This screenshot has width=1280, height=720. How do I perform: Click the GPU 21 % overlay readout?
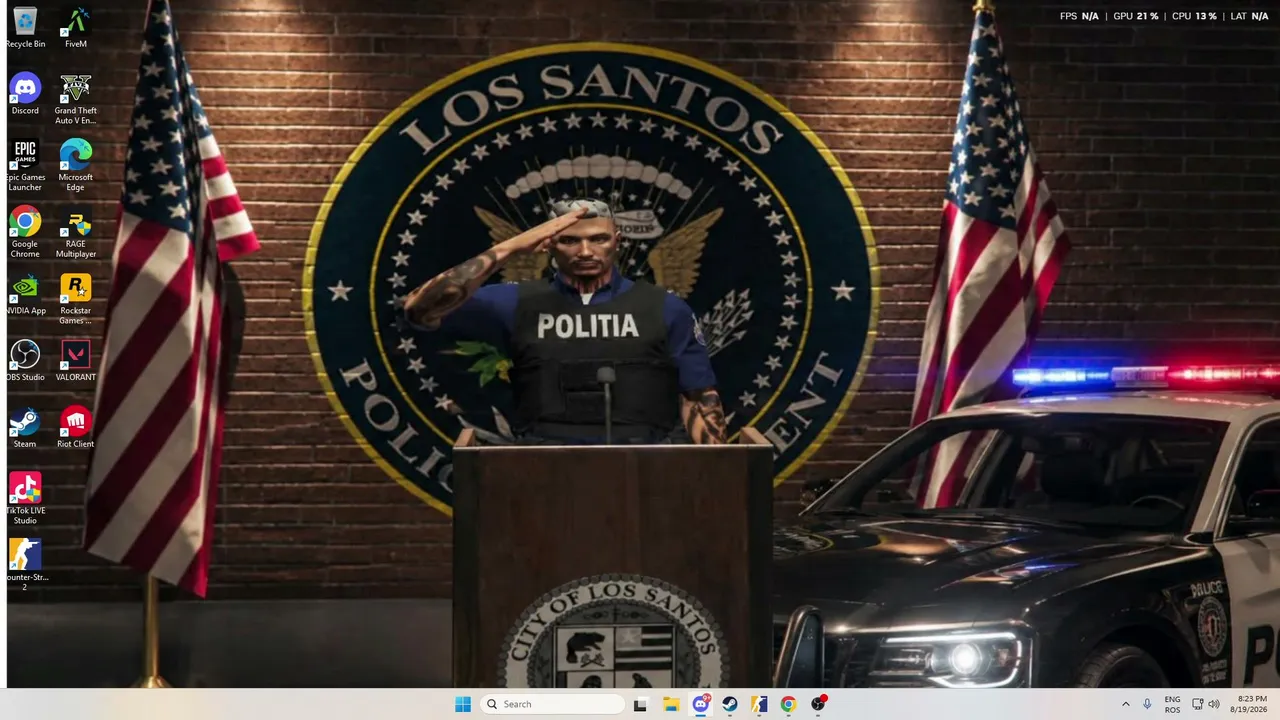1136,16
